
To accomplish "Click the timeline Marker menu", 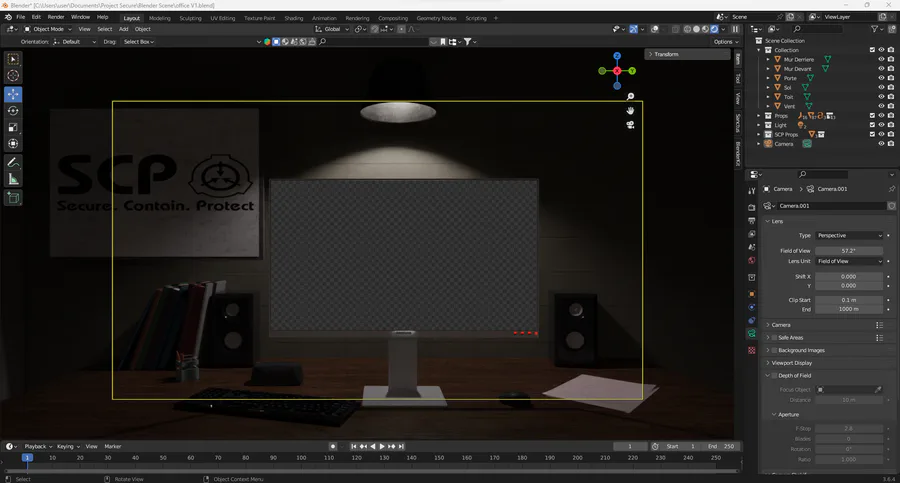I will tap(112, 446).
